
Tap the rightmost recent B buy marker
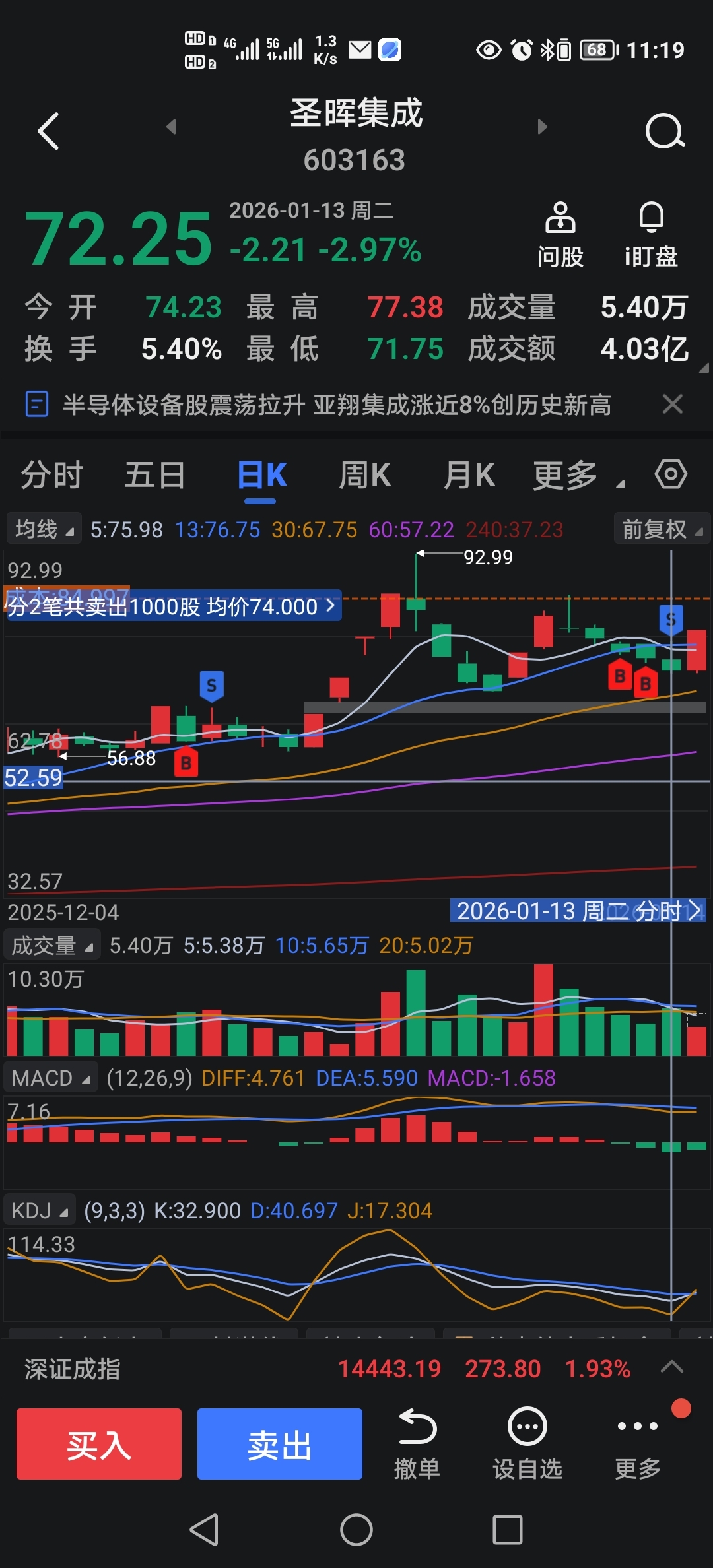[645, 683]
